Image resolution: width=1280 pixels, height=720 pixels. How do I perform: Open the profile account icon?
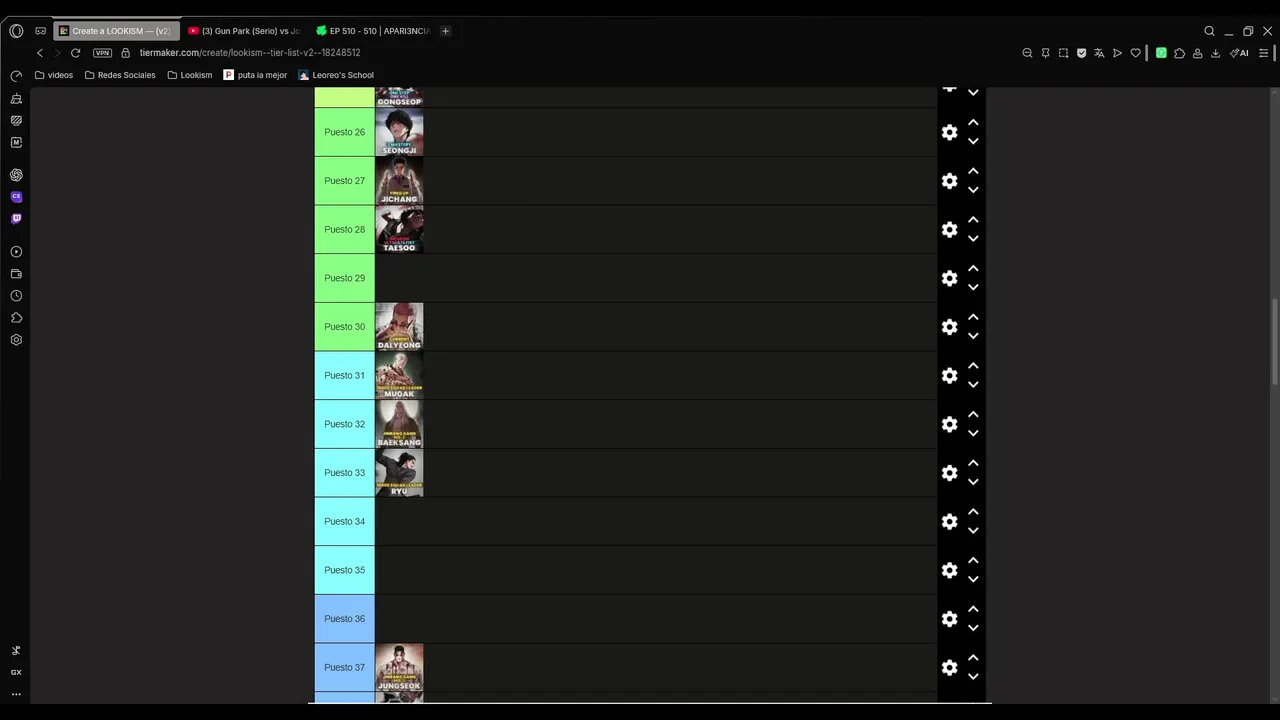pyautogui.click(x=1197, y=53)
